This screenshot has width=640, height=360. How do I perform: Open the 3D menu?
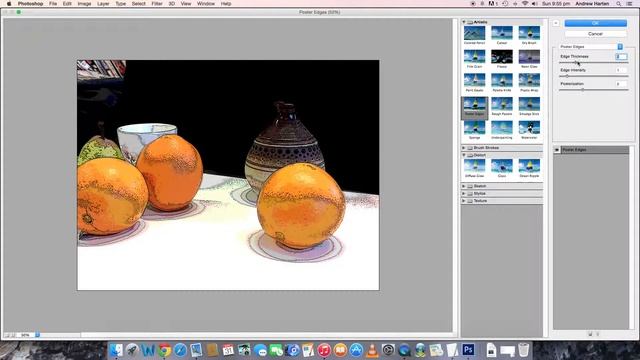[x=171, y=4]
